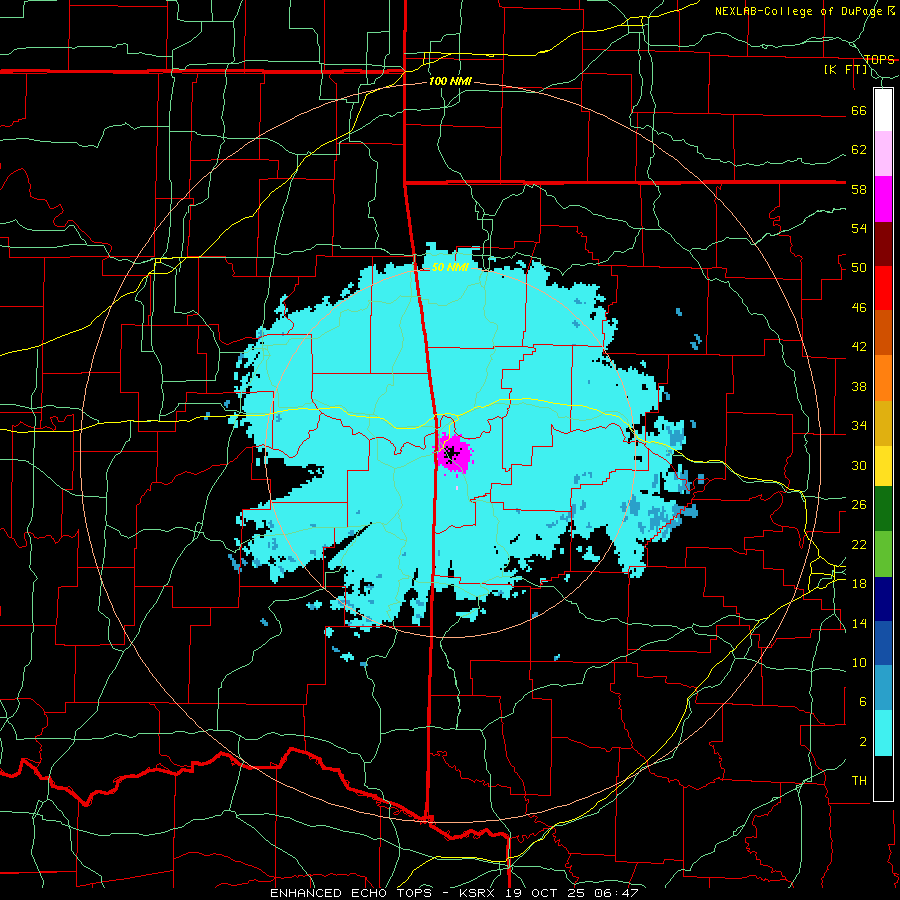Click the yellow 34 K FT legend swatch
The width and height of the screenshot is (900, 900).
(x=883, y=465)
